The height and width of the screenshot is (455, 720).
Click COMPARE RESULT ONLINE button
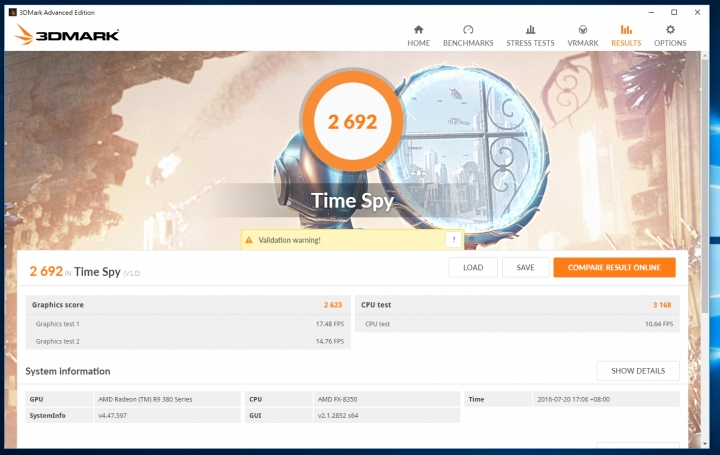[614, 268]
